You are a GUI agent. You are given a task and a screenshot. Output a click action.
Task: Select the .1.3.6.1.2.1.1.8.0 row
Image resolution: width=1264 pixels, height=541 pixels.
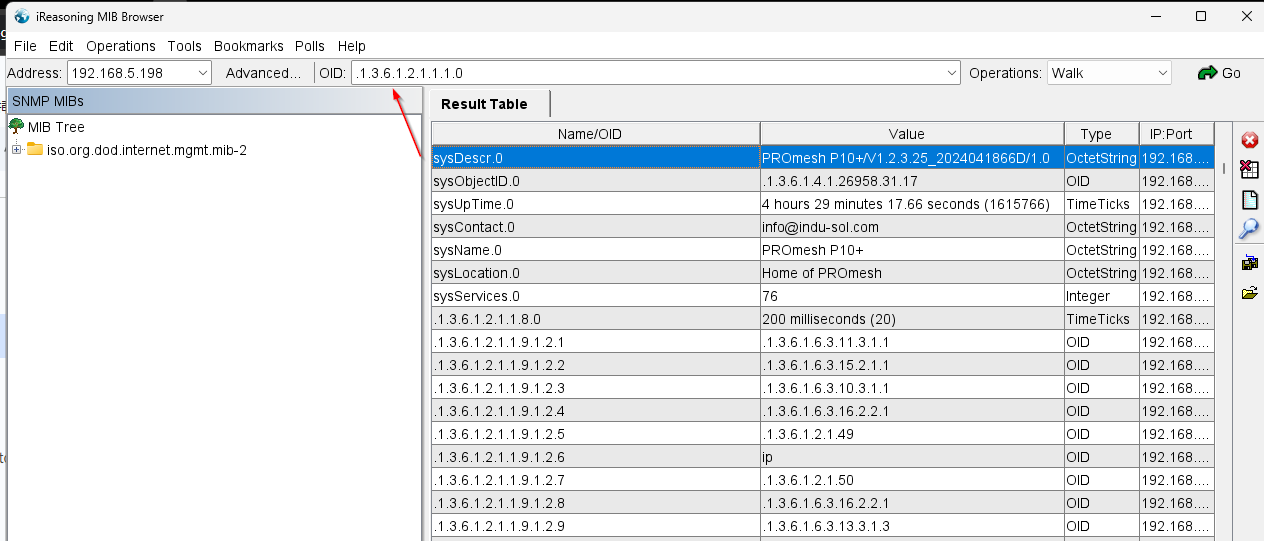click(823, 319)
